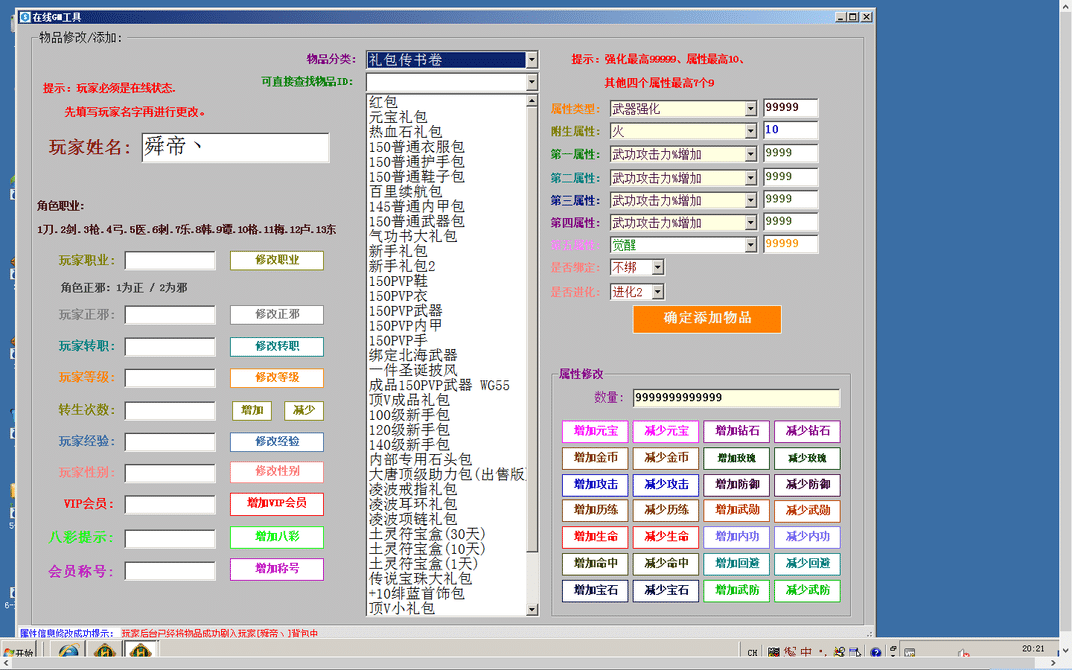The image size is (1072, 670).
Task: Click the 修改等级 button
Action: tap(277, 378)
